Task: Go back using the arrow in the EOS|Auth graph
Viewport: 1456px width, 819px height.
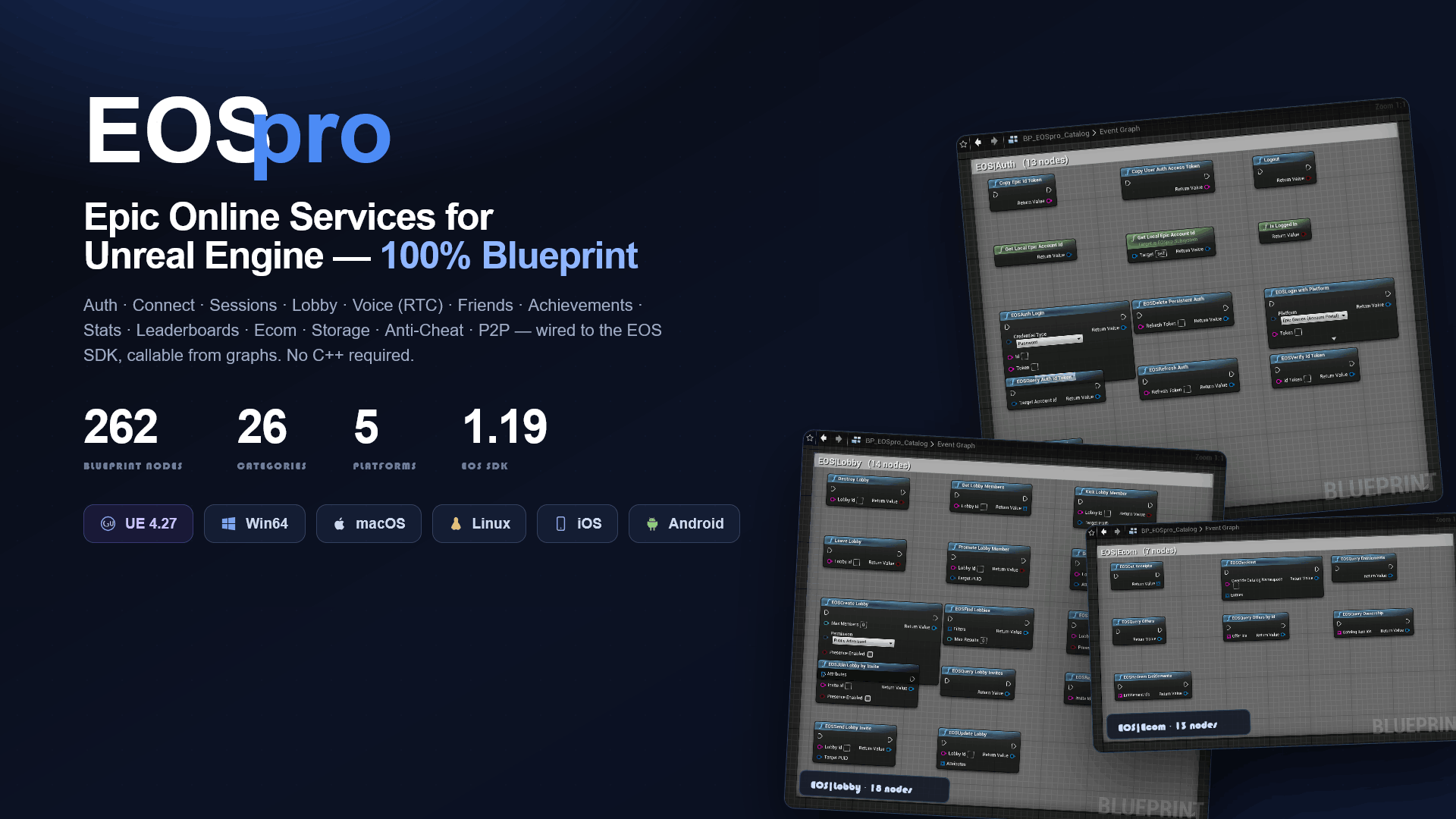Action: (x=978, y=142)
